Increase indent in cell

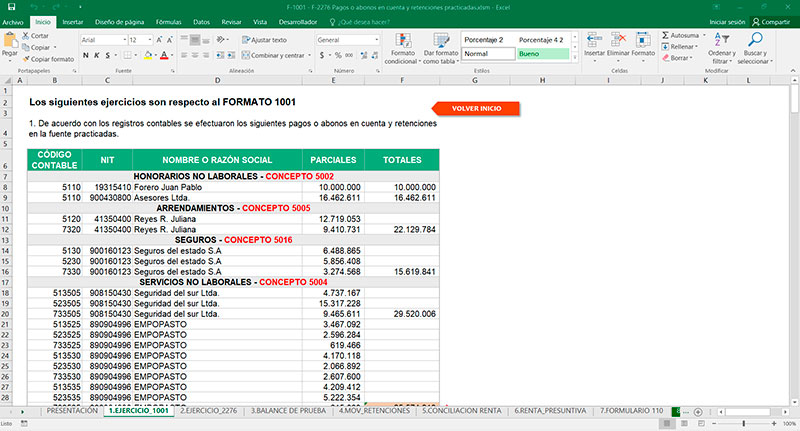231,55
